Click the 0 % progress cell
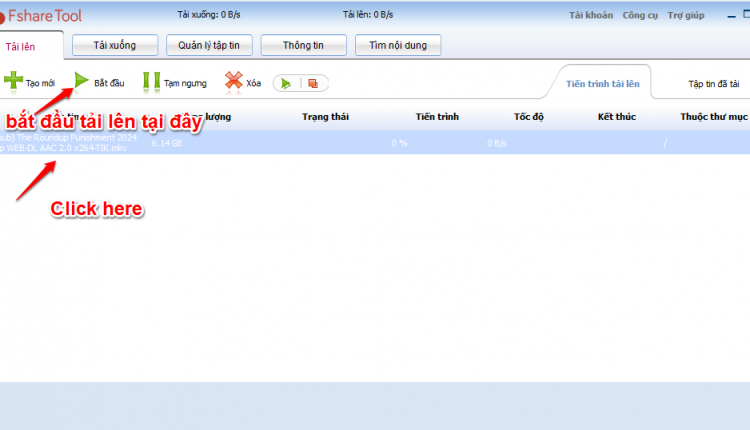750x430 pixels. point(399,143)
